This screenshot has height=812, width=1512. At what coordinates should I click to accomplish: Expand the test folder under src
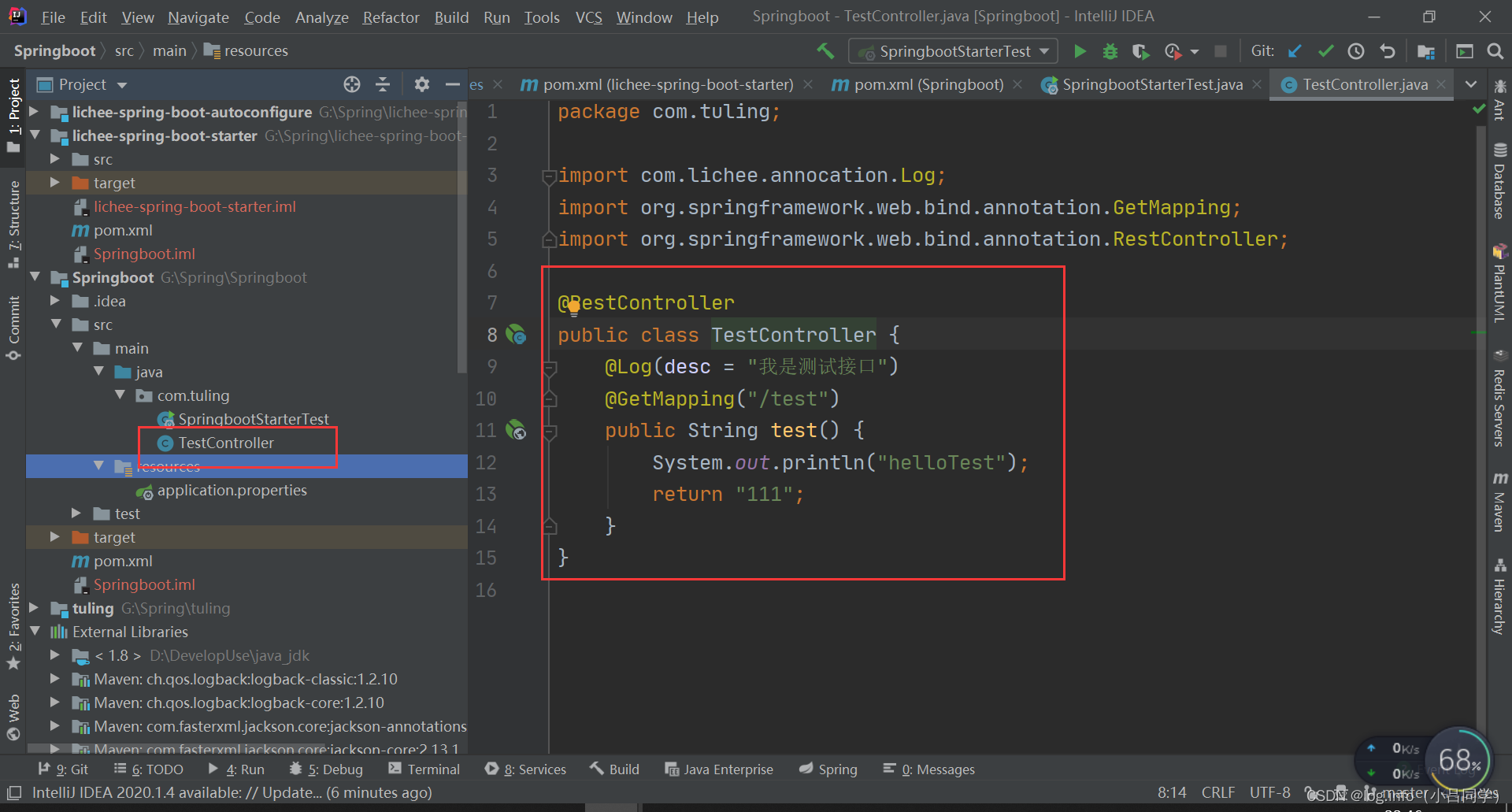[x=76, y=514]
